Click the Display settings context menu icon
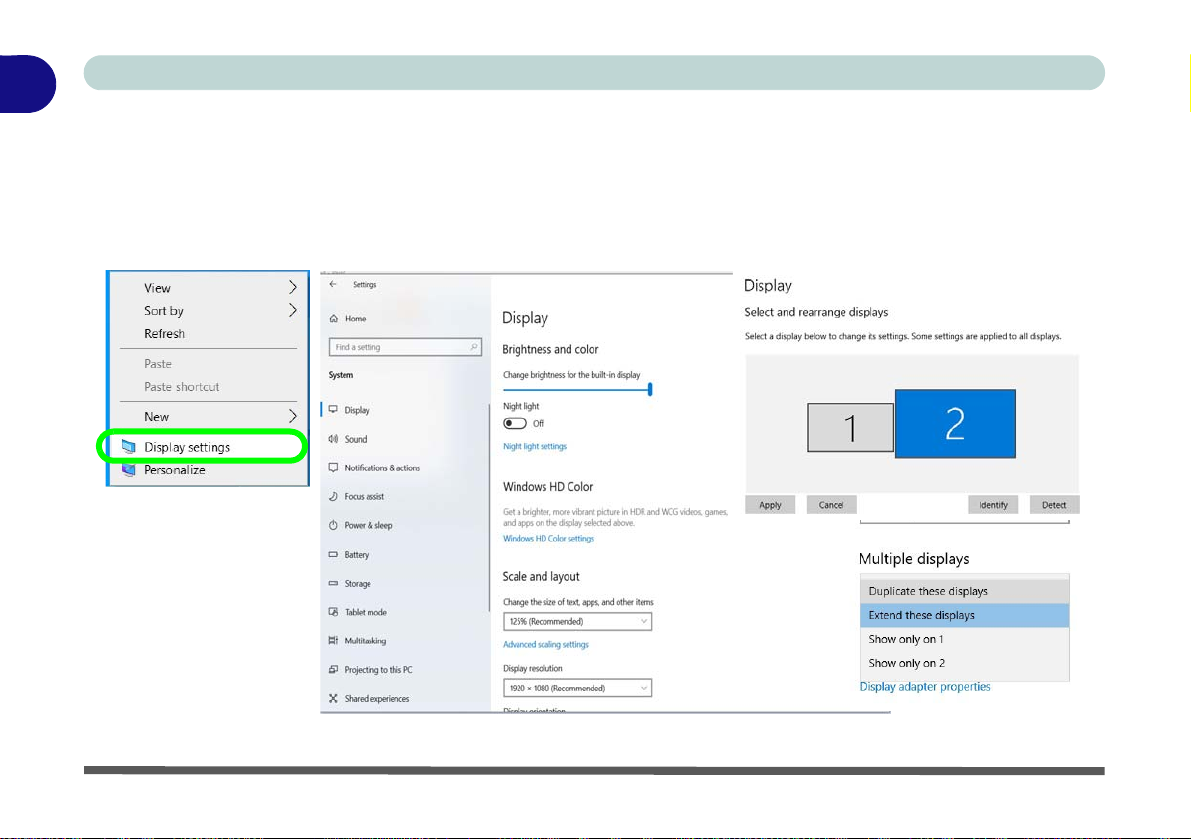This screenshot has height=839, width=1191. click(x=128, y=447)
